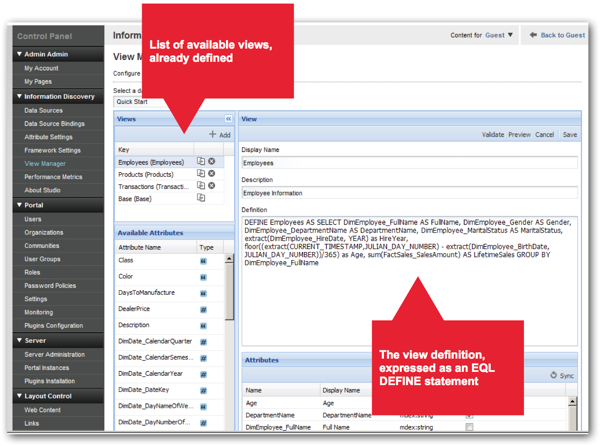Toggle checkbox in DepartmentName row
Screen dimensions: 600x446
(x=470, y=415)
